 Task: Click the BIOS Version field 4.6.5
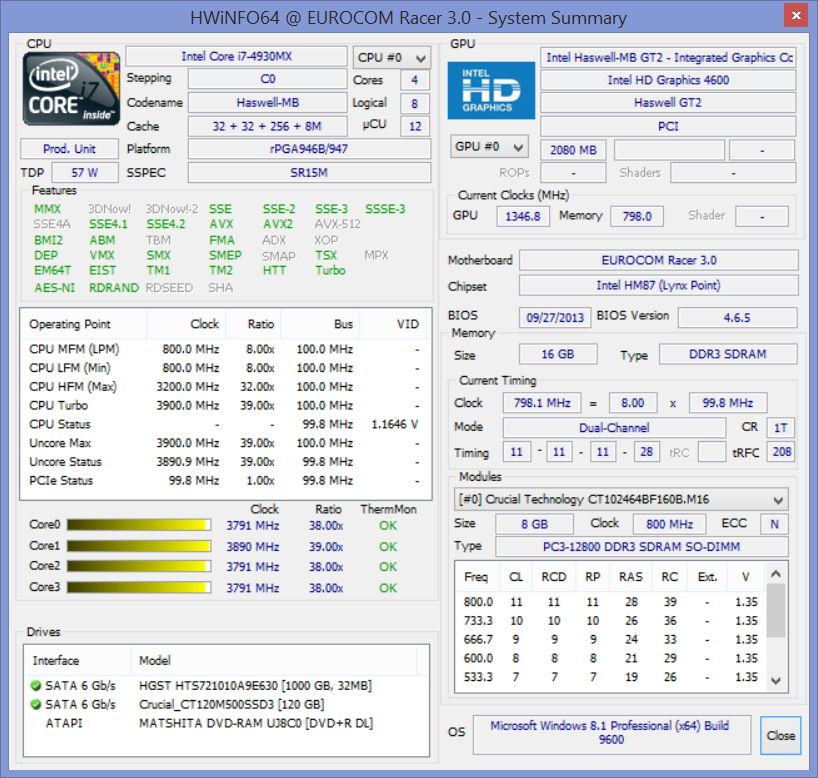tap(737, 317)
